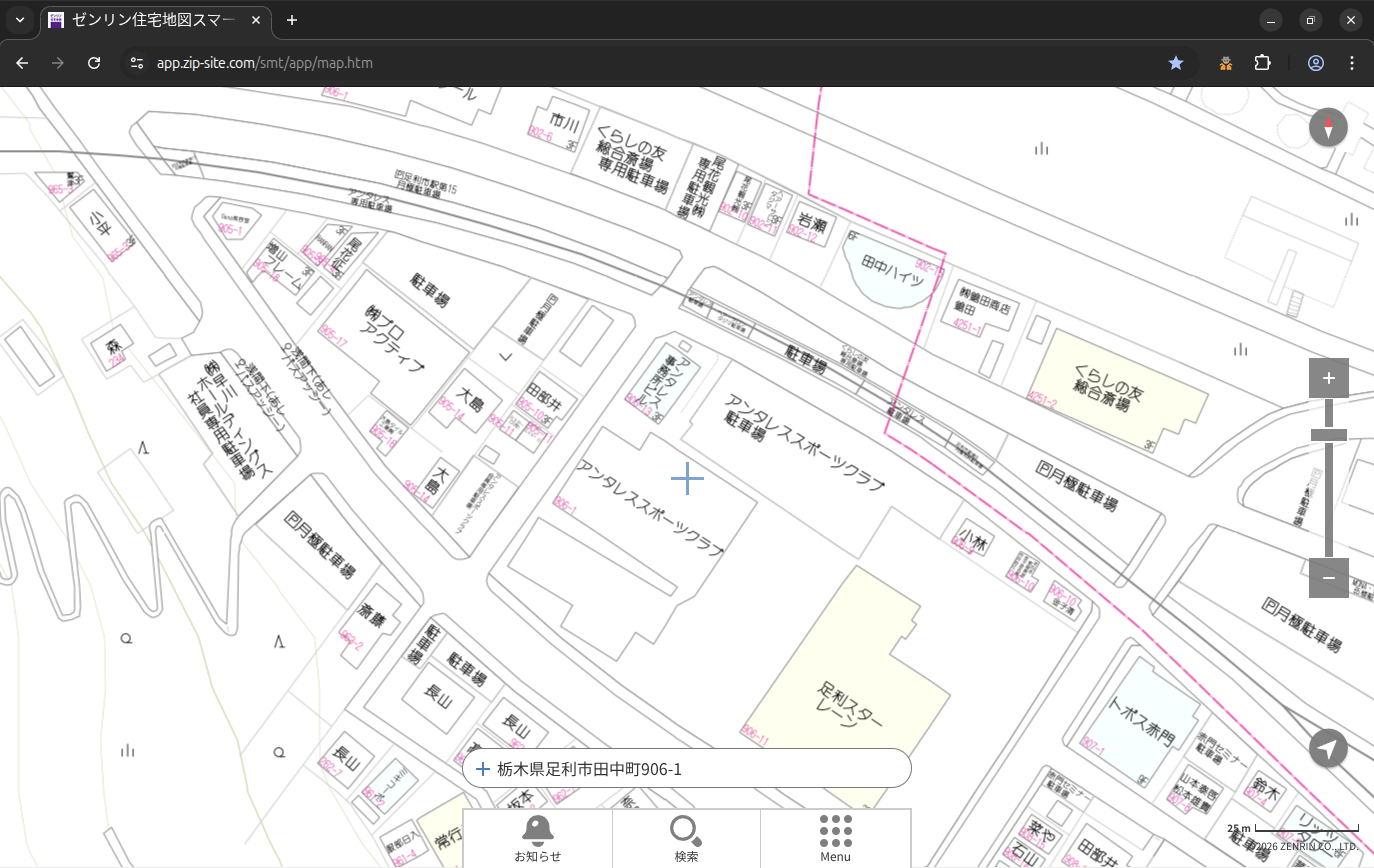This screenshot has width=1374, height=868.
Task: Open 検索 search magnifier
Action: point(686,838)
